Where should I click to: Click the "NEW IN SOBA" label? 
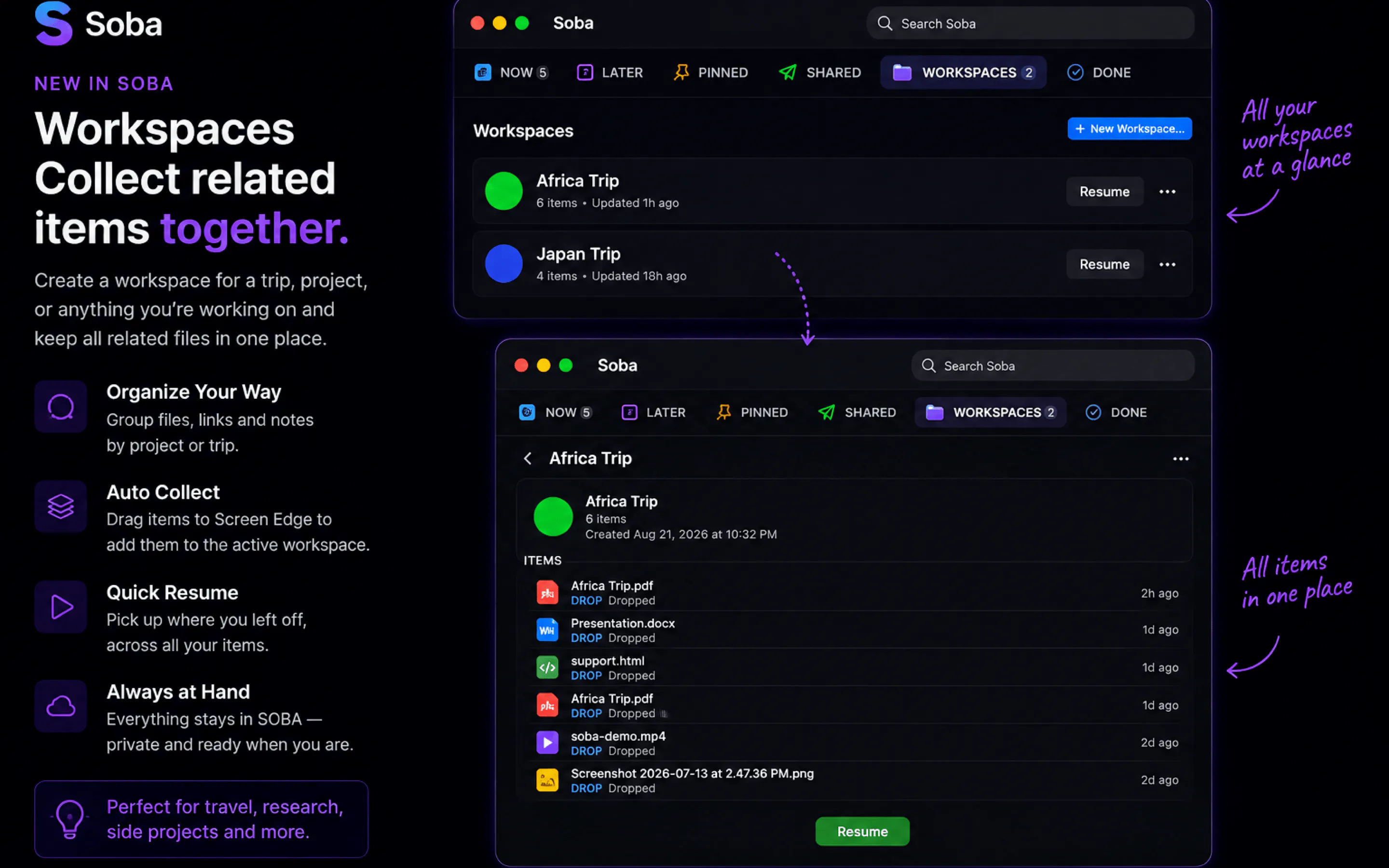tap(104, 84)
